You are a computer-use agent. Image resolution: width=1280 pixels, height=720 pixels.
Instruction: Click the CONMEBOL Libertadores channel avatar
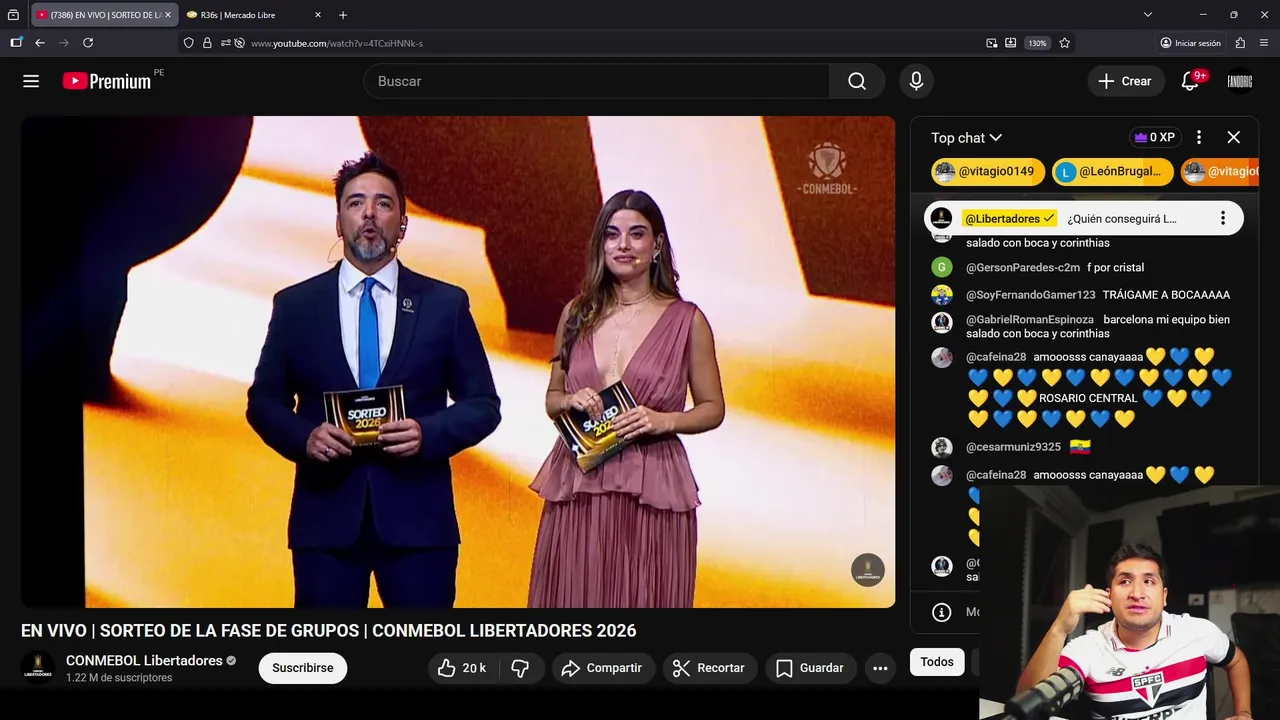click(38, 668)
